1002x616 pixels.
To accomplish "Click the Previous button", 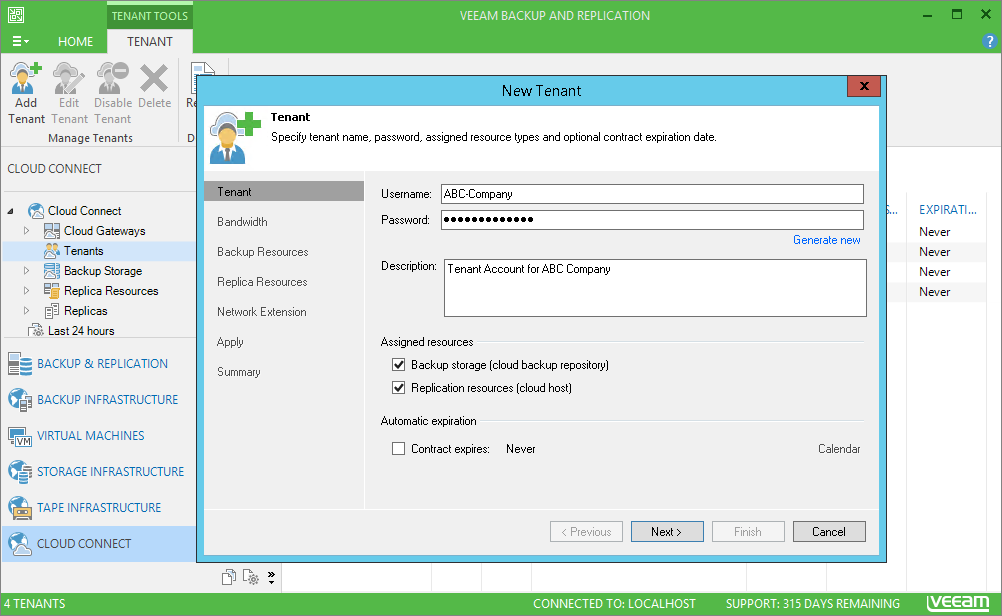I will click(586, 532).
